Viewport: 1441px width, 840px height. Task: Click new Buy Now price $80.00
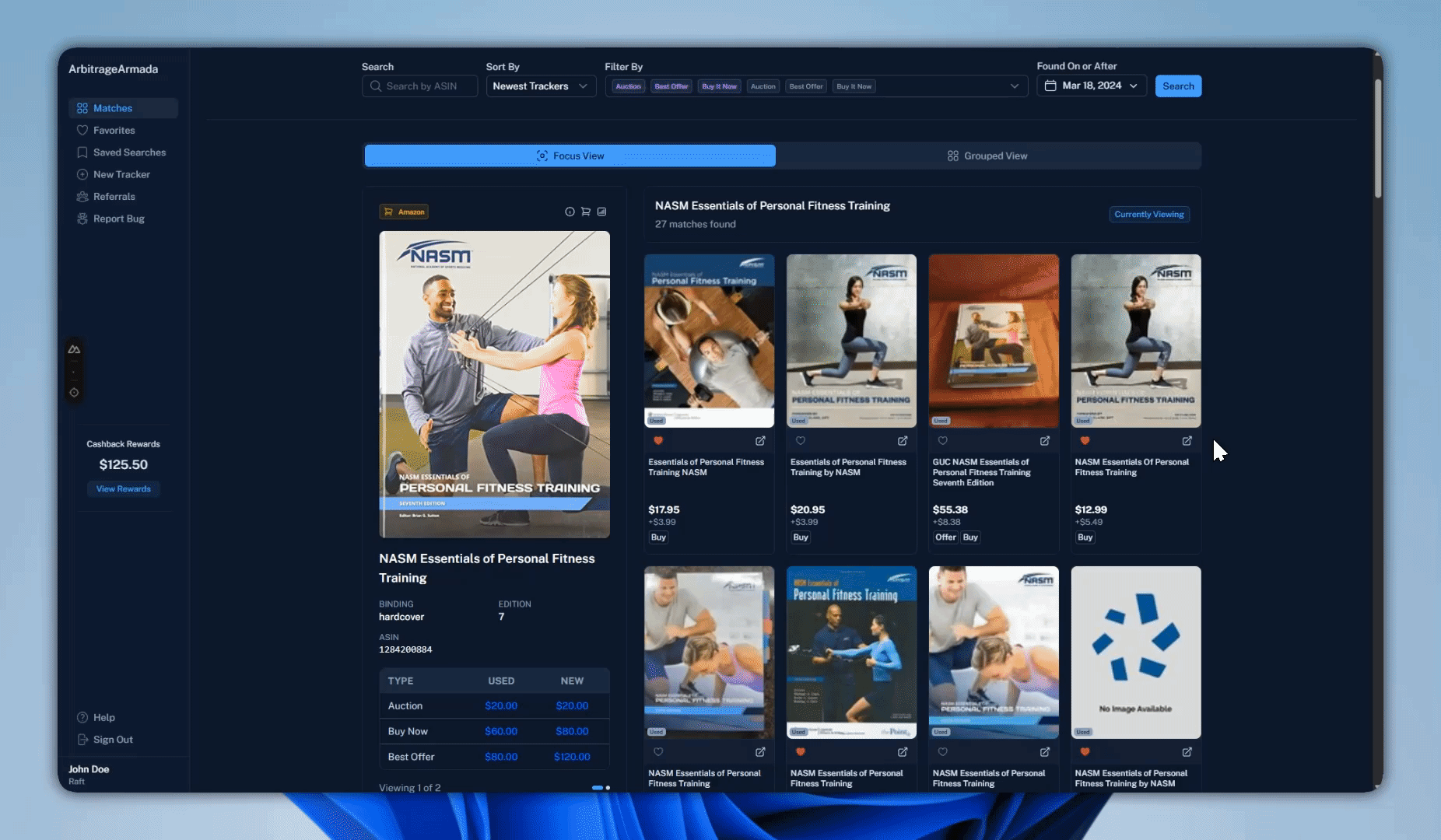point(572,731)
